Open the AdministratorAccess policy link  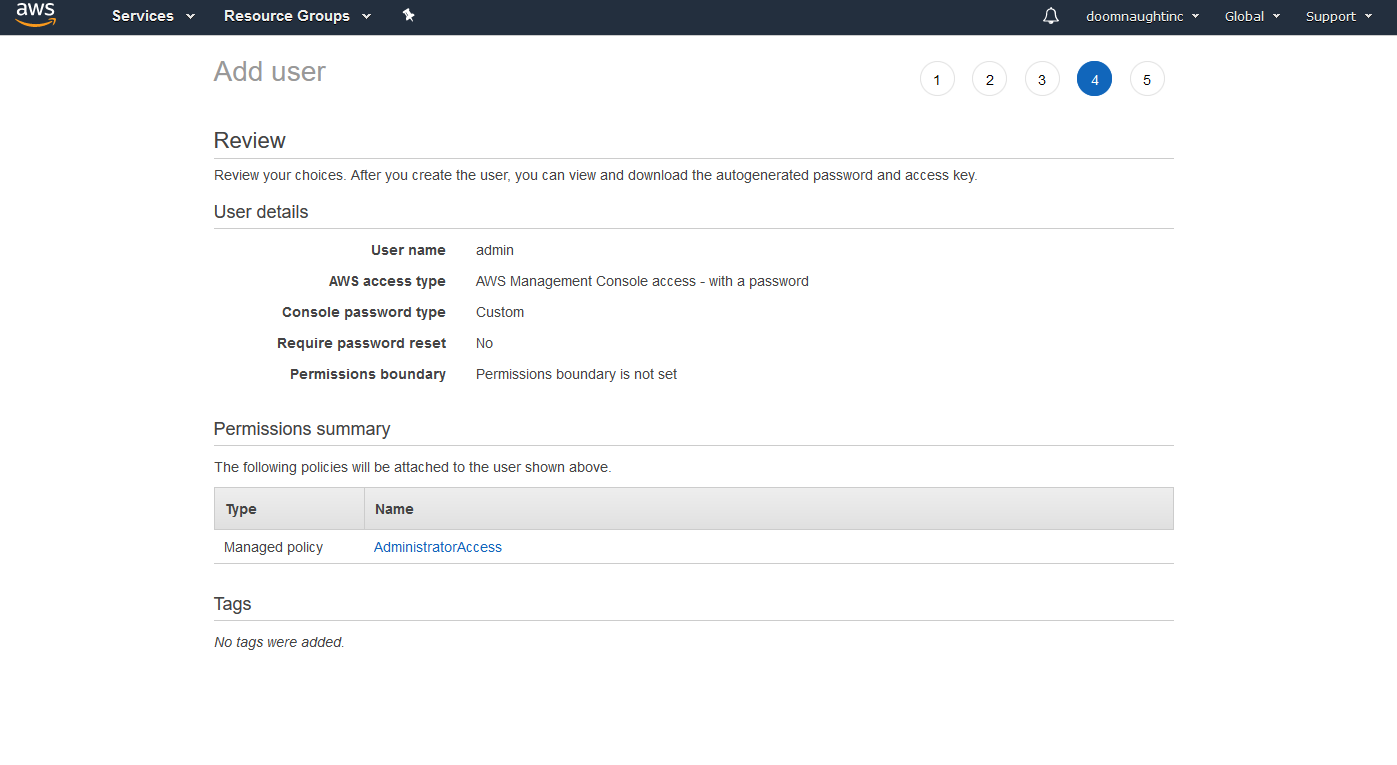tap(438, 547)
